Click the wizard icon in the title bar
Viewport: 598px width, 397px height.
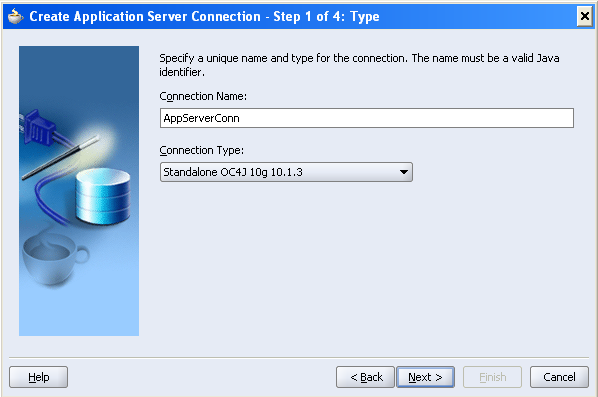pyautogui.click(x=15, y=16)
